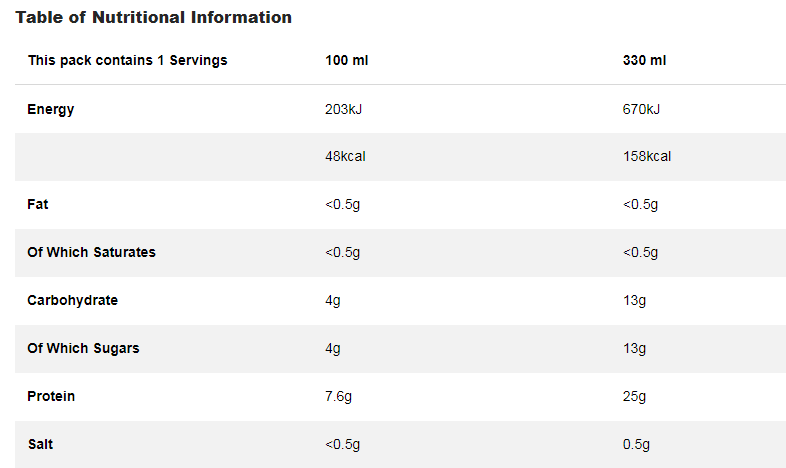
Task: Click the Protein row label
Action: coord(51,396)
